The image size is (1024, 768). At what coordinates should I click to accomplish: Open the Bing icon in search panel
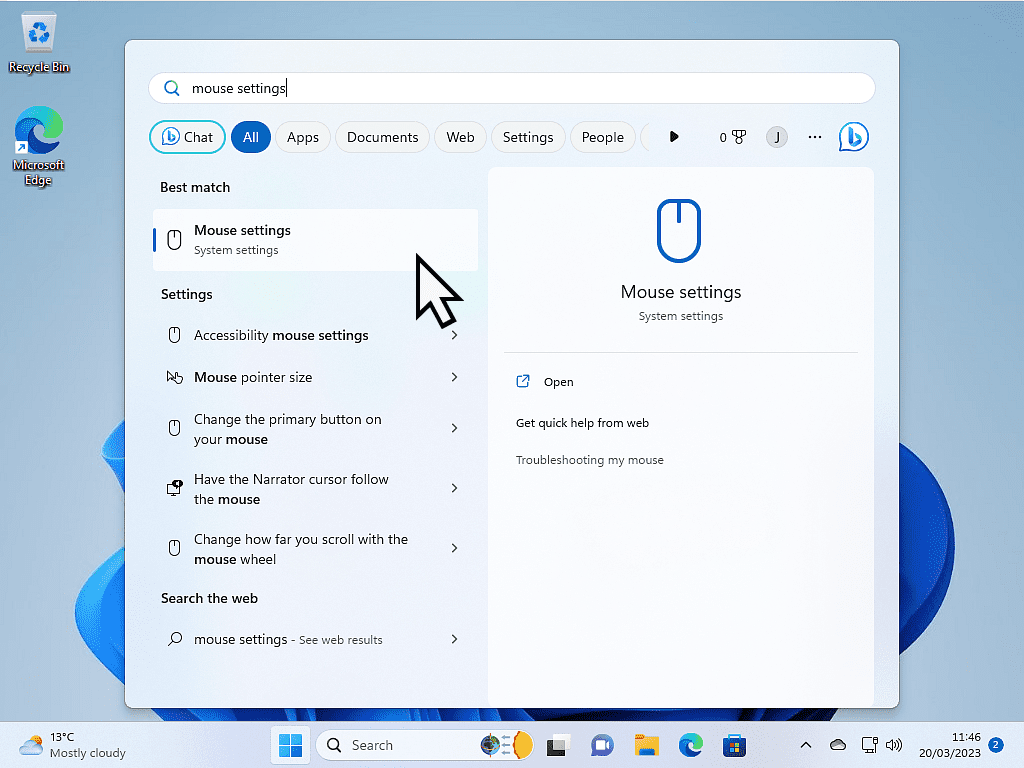tap(853, 137)
